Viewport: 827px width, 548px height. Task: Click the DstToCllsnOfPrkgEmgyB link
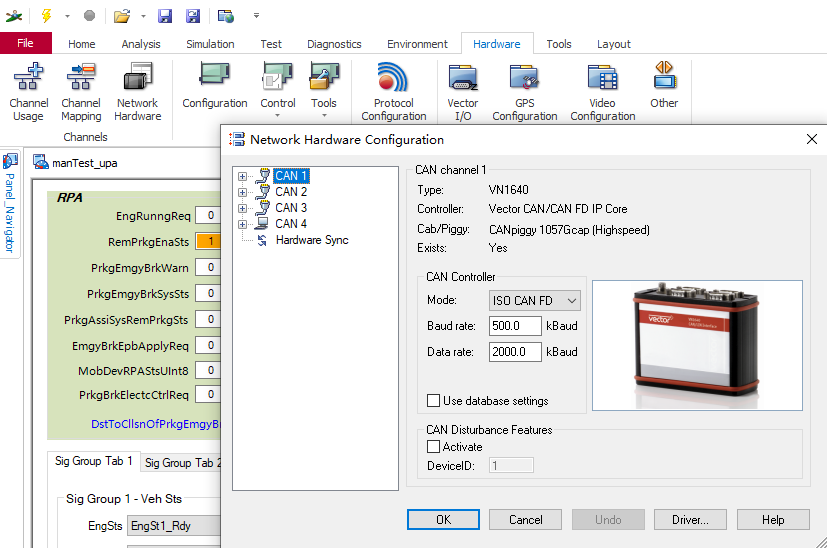pos(156,424)
